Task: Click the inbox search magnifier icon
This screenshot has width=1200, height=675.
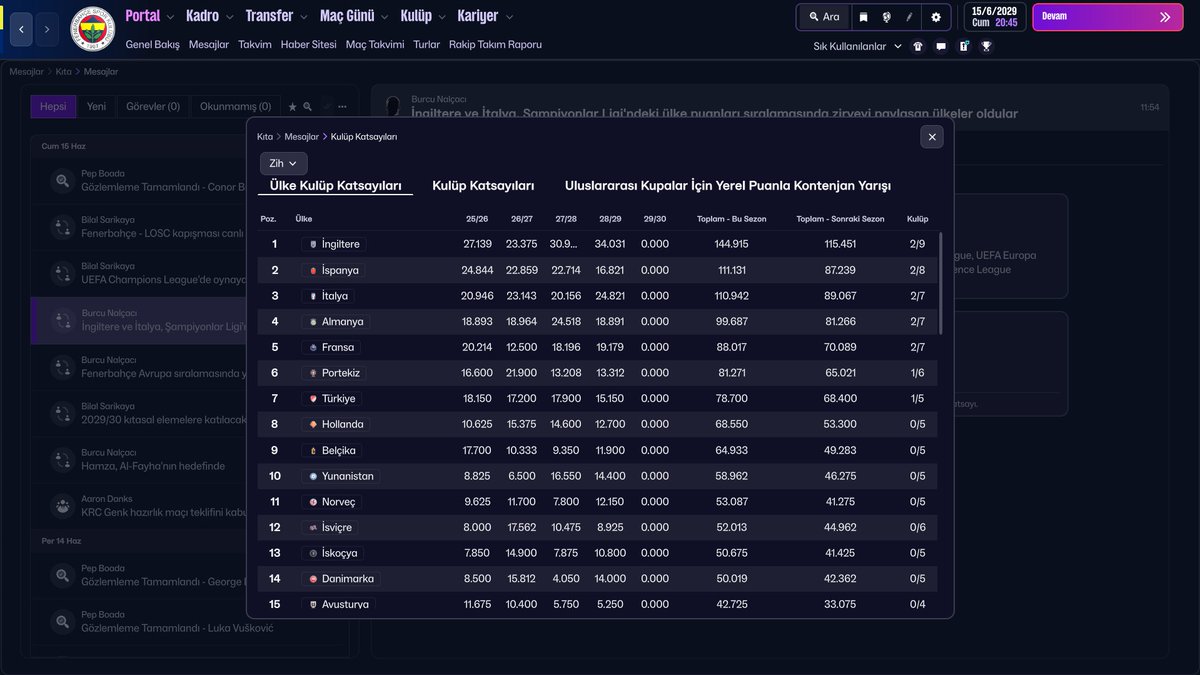Action: (x=308, y=106)
